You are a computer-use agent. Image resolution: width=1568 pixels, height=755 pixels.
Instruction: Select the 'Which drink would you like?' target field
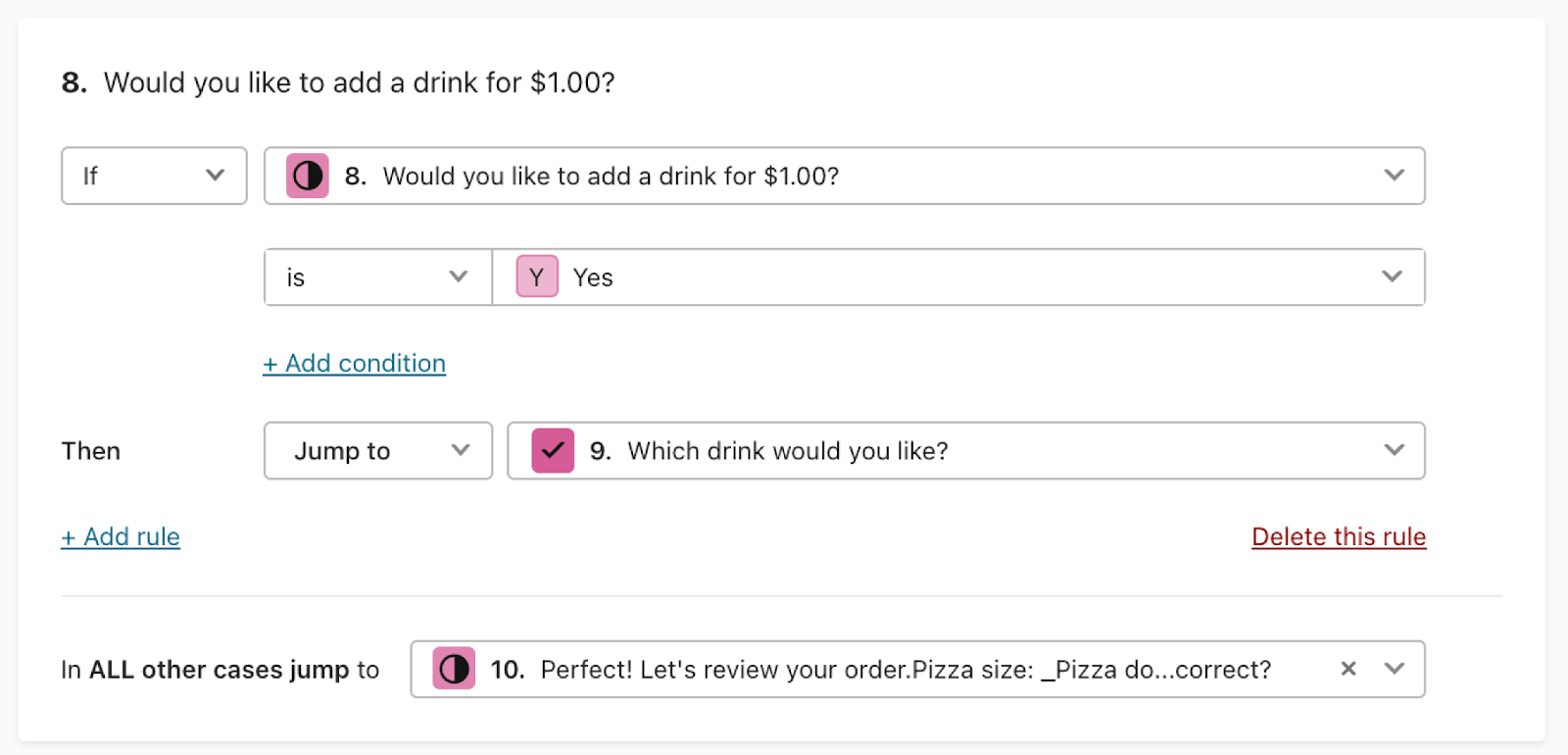click(x=966, y=451)
